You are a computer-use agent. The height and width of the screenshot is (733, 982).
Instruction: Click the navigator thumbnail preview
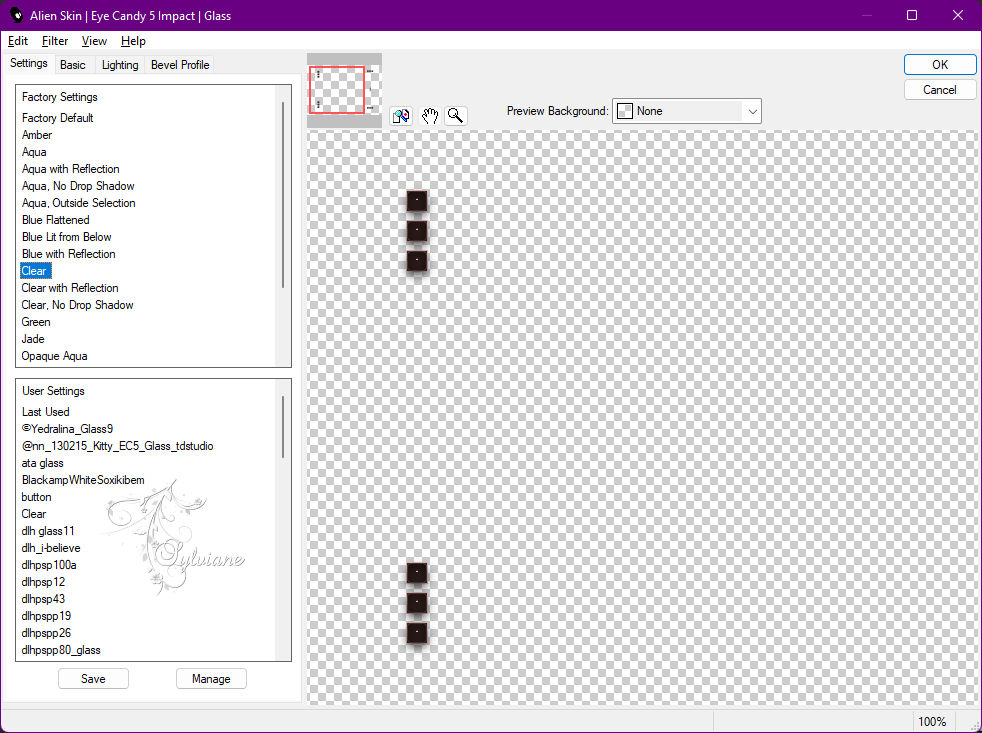point(344,90)
